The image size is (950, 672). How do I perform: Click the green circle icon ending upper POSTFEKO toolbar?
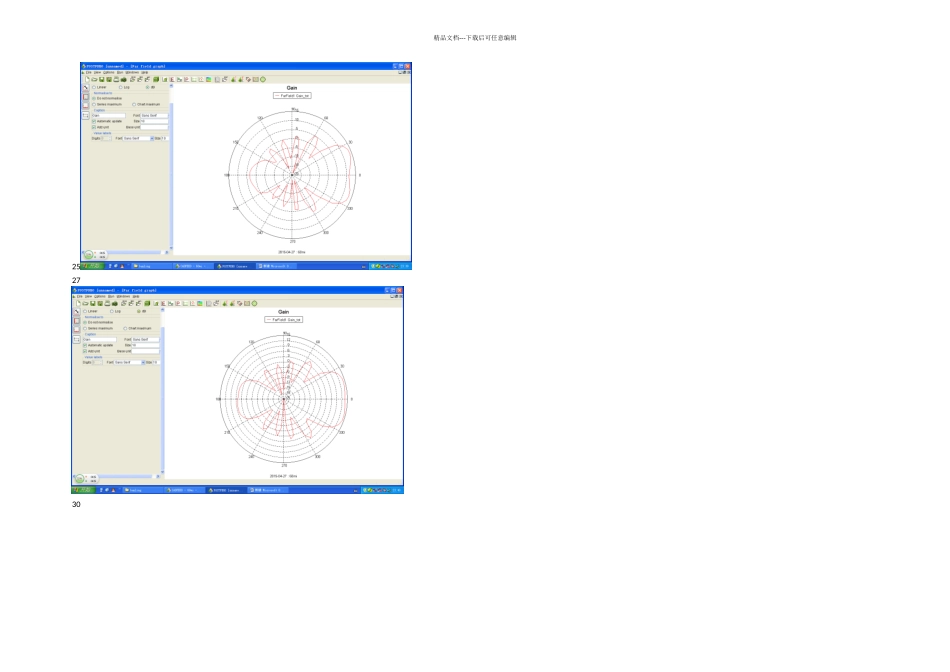click(x=263, y=79)
